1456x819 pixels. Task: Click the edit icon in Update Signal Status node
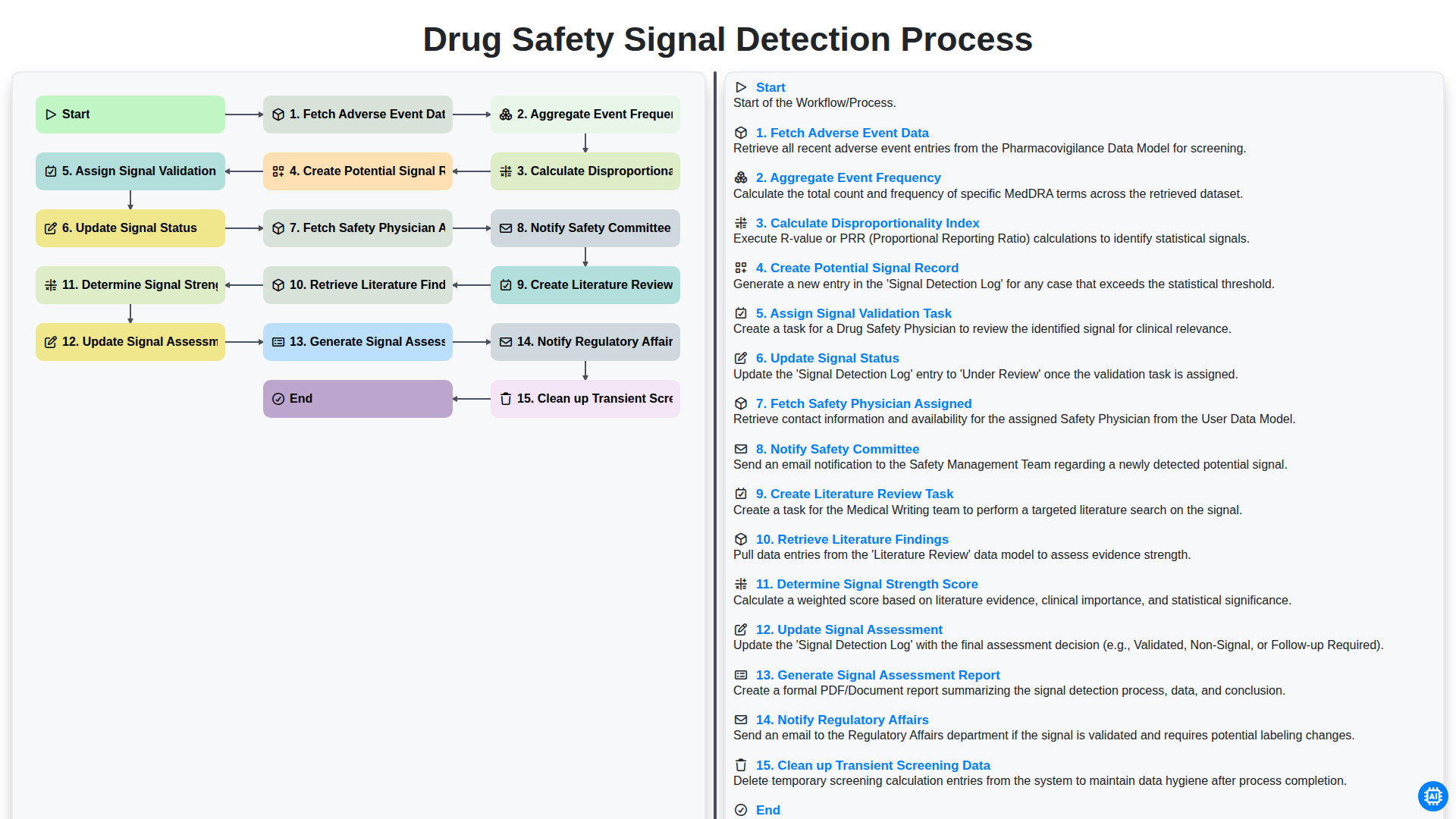(x=51, y=228)
